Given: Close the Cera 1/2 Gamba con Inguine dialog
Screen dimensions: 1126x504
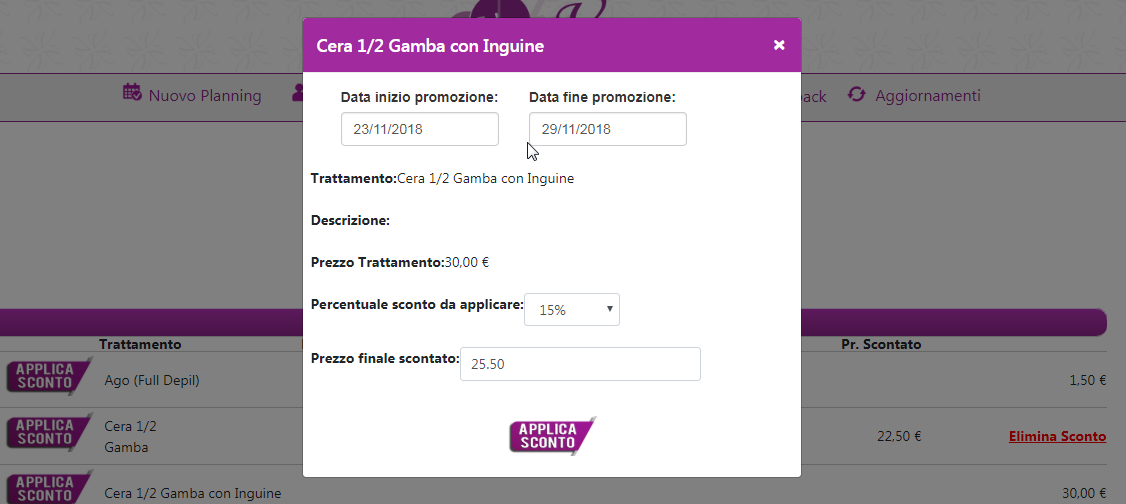Looking at the screenshot, I should click(779, 45).
